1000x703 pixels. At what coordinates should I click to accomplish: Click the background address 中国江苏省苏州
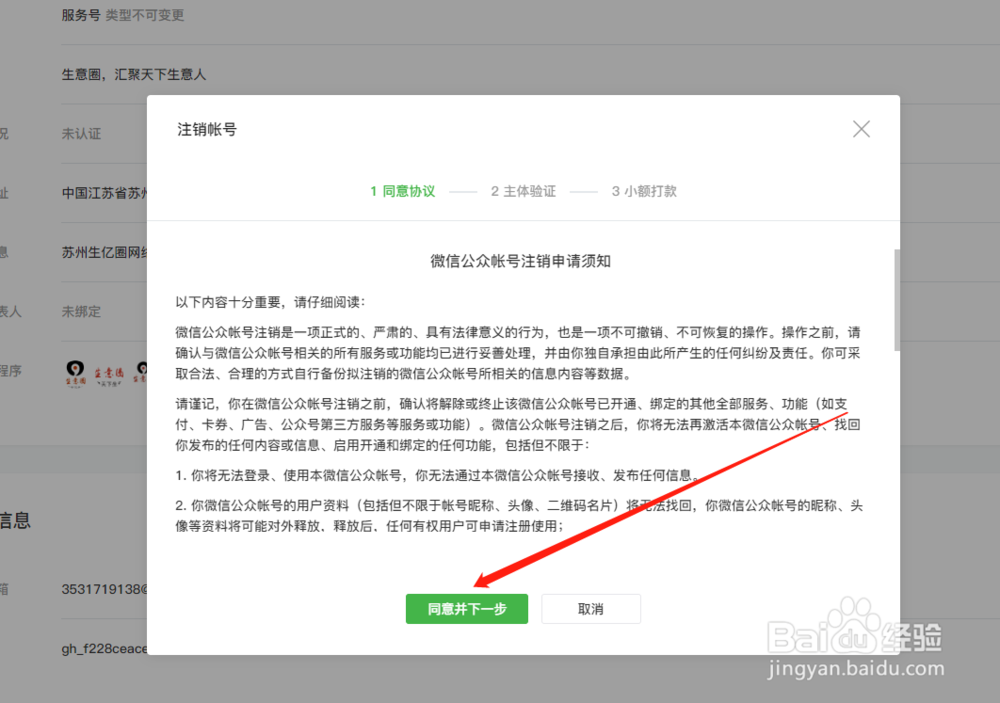(x=105, y=193)
